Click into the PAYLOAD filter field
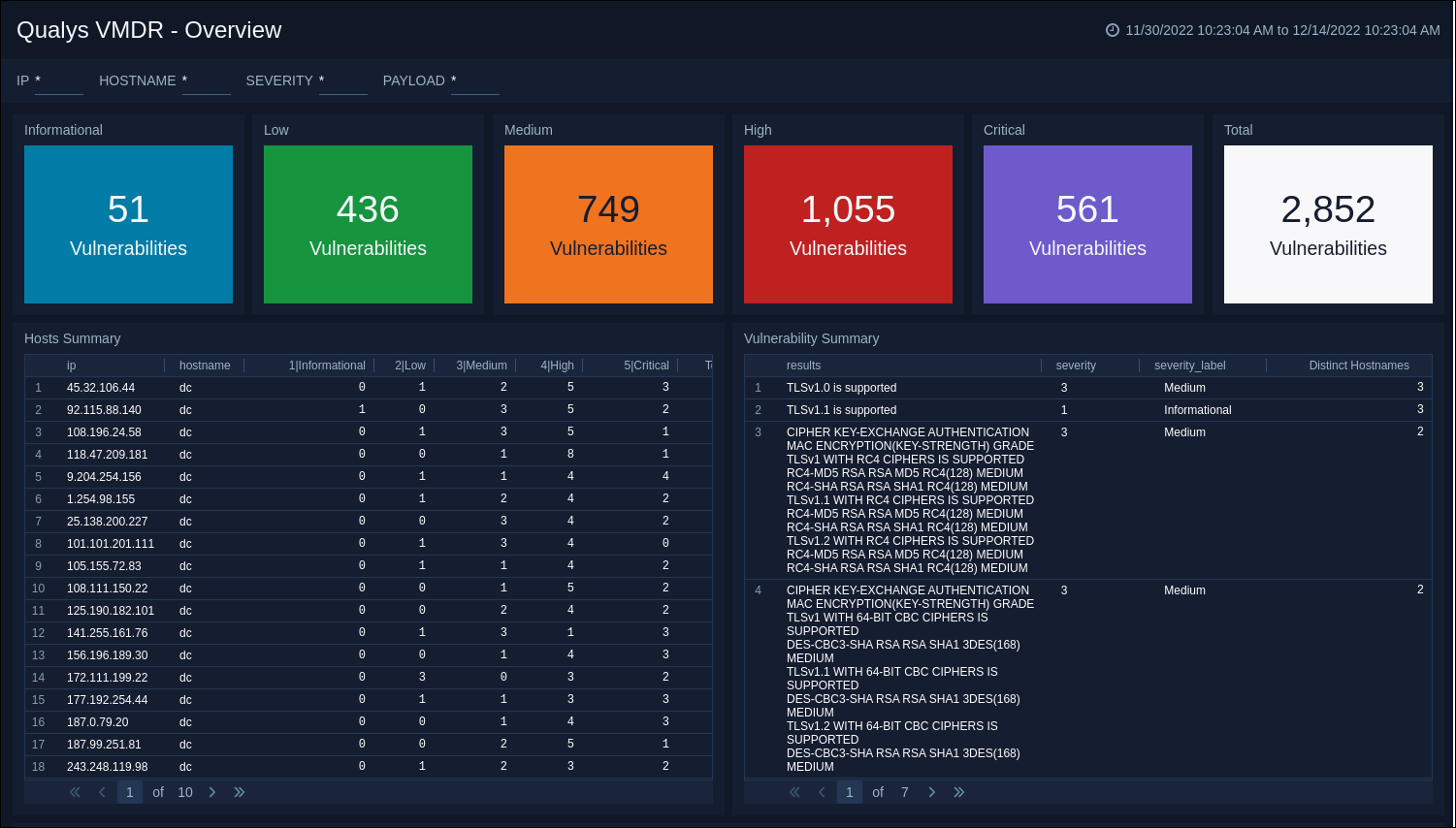The image size is (1456, 828). pos(475,87)
